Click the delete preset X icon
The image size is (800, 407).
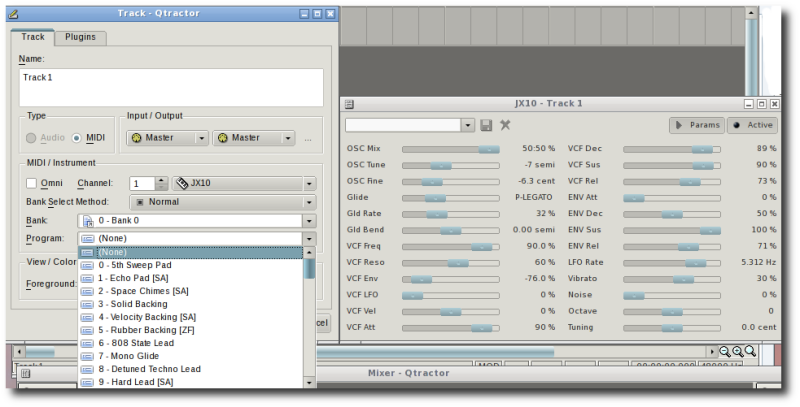(505, 125)
